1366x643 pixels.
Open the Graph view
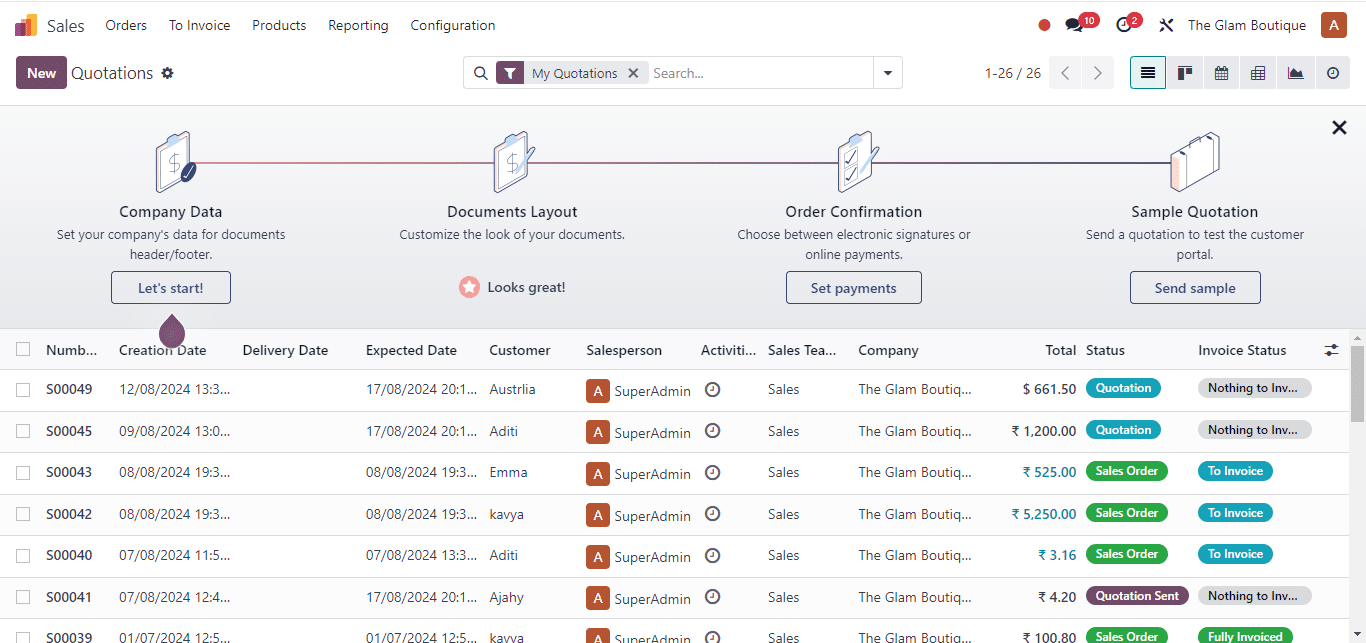[x=1294, y=72]
